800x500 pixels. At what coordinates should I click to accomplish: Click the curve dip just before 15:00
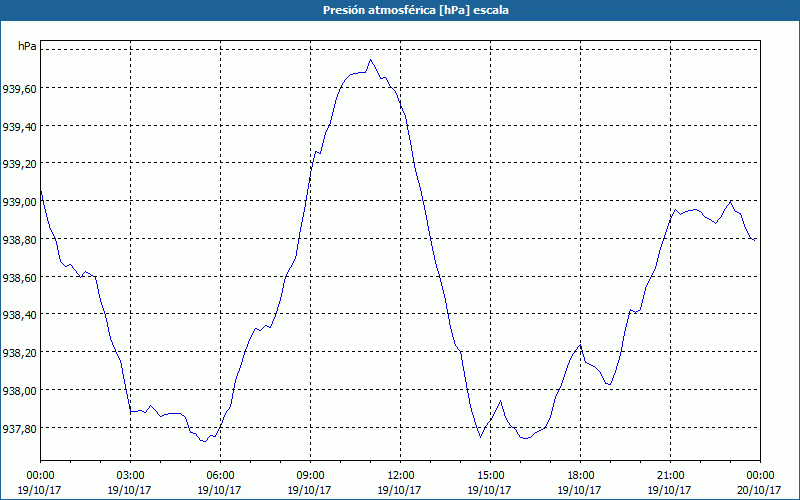pos(480,437)
